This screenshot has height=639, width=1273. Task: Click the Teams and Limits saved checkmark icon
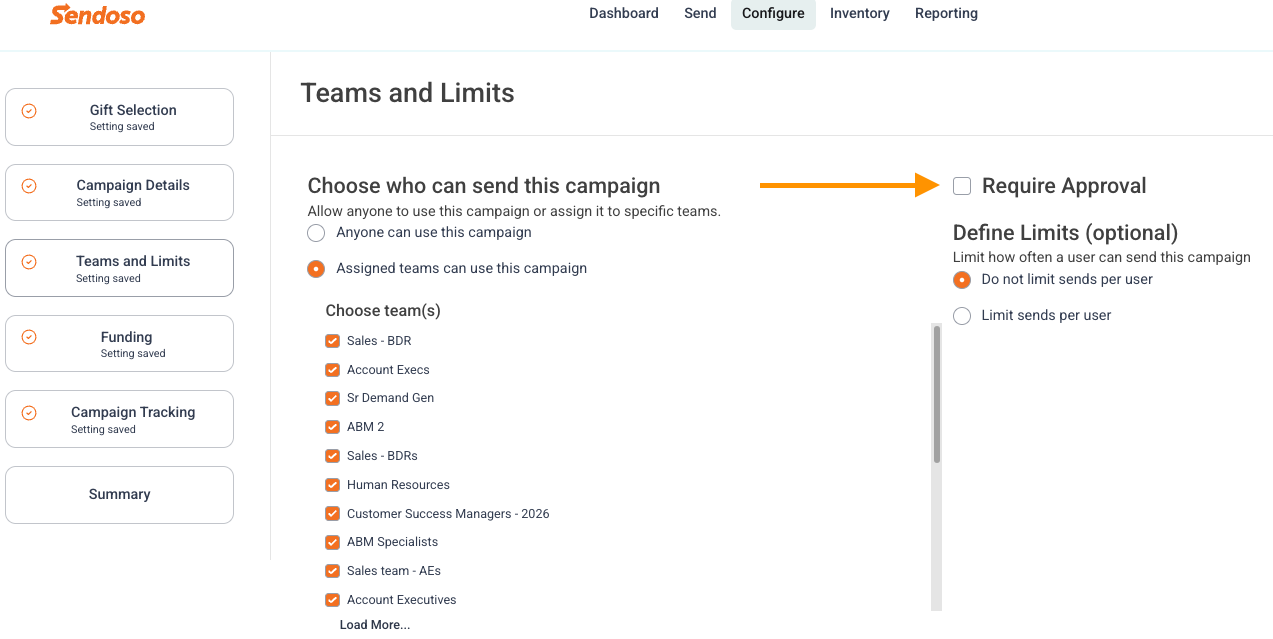click(29, 262)
